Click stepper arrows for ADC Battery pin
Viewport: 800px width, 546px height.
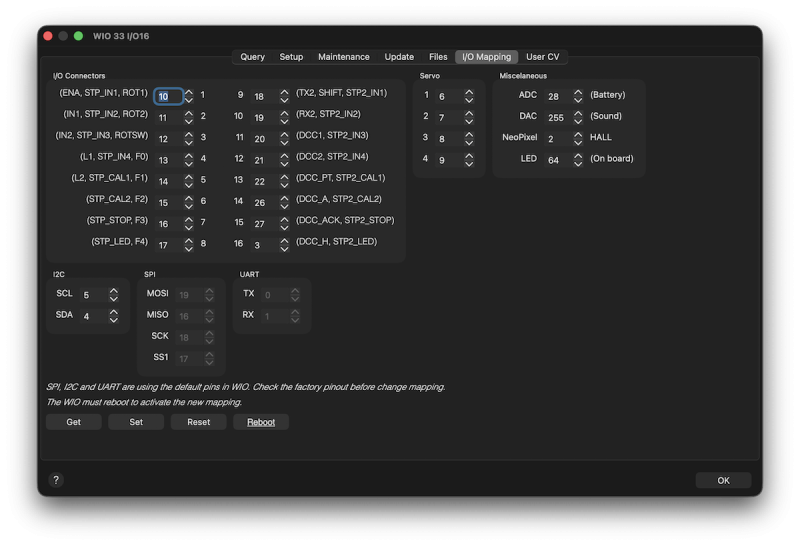tap(578, 96)
